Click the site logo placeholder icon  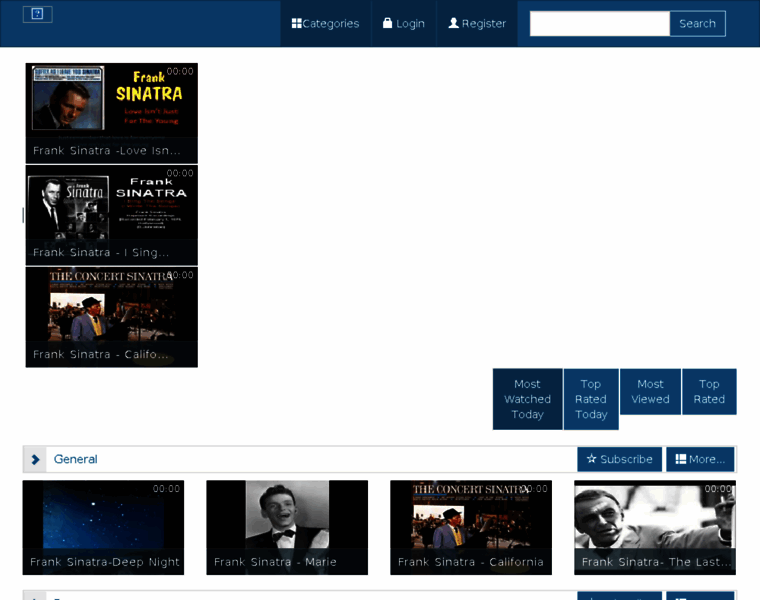(37, 14)
